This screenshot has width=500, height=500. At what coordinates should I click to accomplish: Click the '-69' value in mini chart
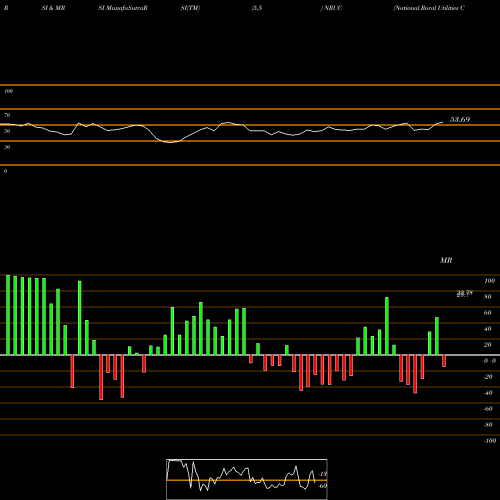coord(323,486)
